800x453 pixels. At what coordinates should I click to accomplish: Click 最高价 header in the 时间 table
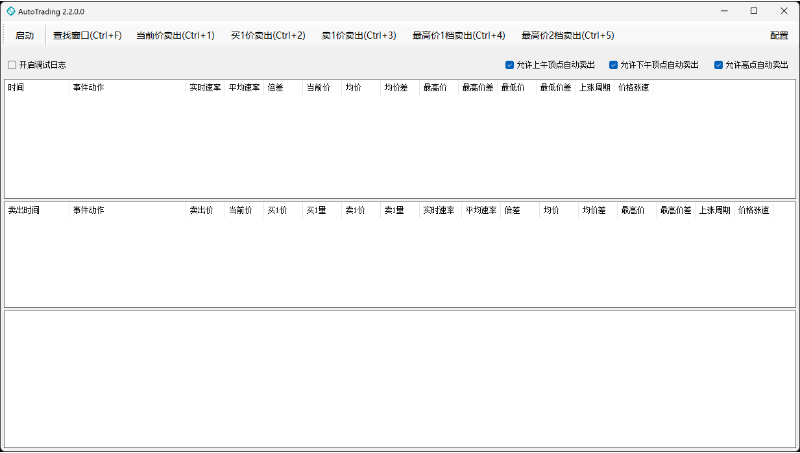coord(439,87)
